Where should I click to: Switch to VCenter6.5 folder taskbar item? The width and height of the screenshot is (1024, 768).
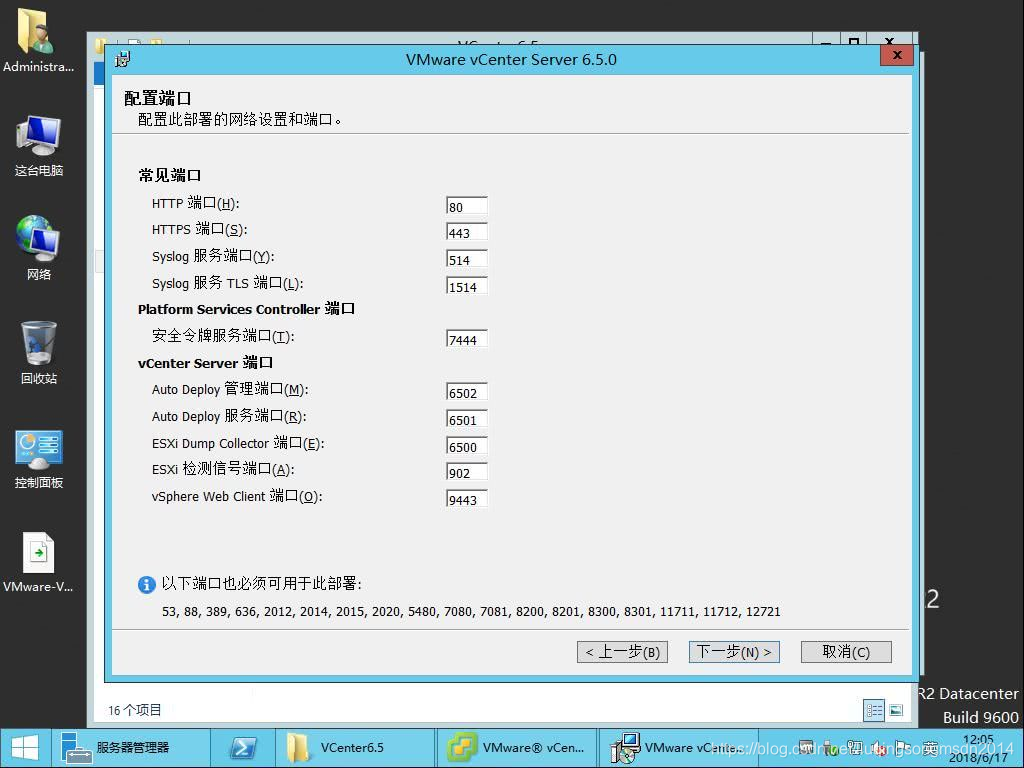click(x=355, y=748)
